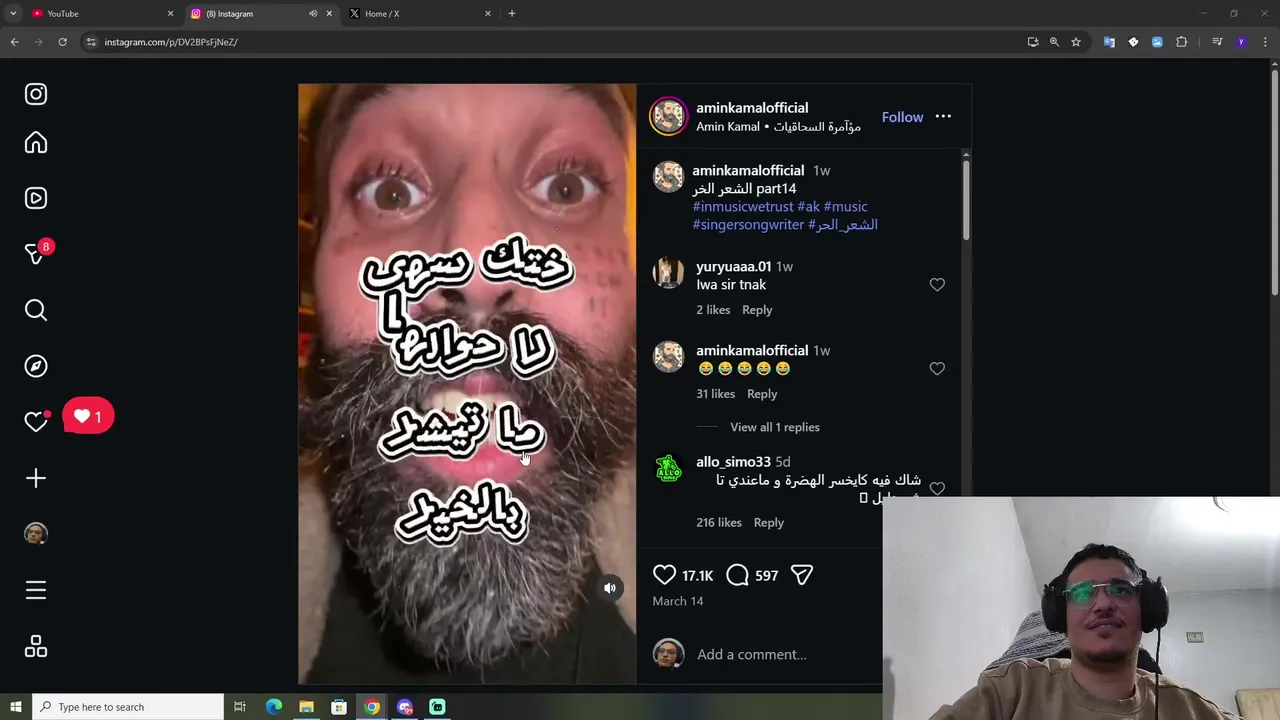1280x720 pixels.
Task: Mute or unmute the video audio
Action: (x=610, y=588)
